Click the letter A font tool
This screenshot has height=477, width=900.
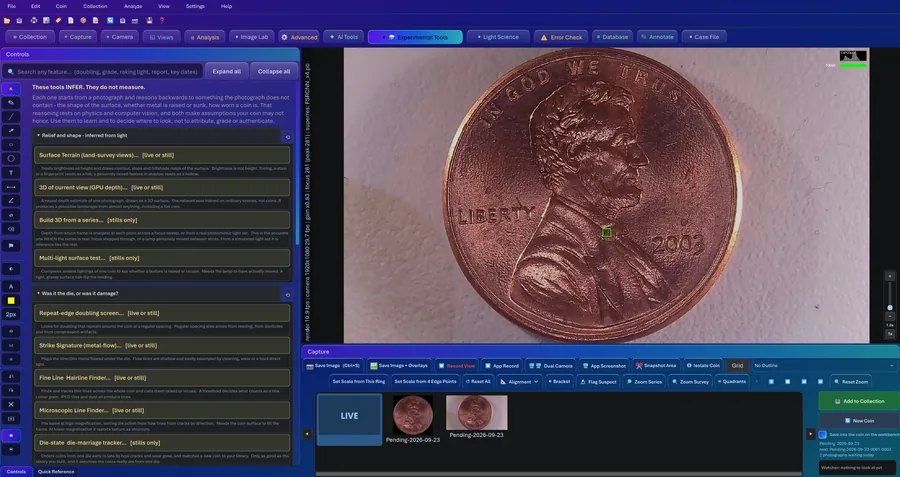point(11,286)
